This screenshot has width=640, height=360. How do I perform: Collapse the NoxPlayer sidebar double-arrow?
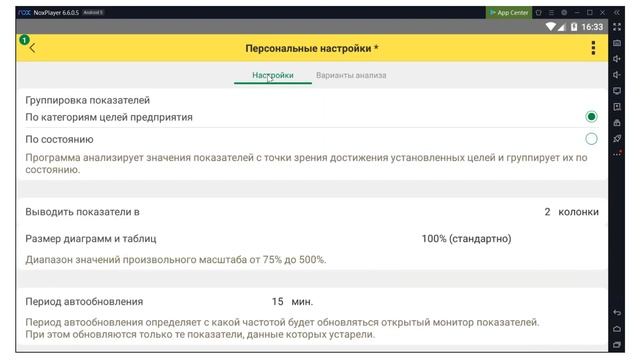click(x=616, y=13)
